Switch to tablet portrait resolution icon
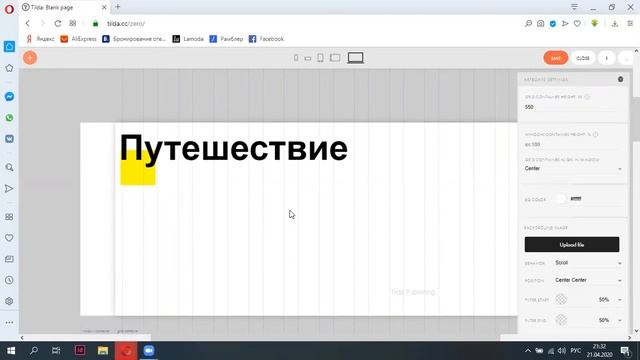This screenshot has height=360, width=640. coord(320,58)
